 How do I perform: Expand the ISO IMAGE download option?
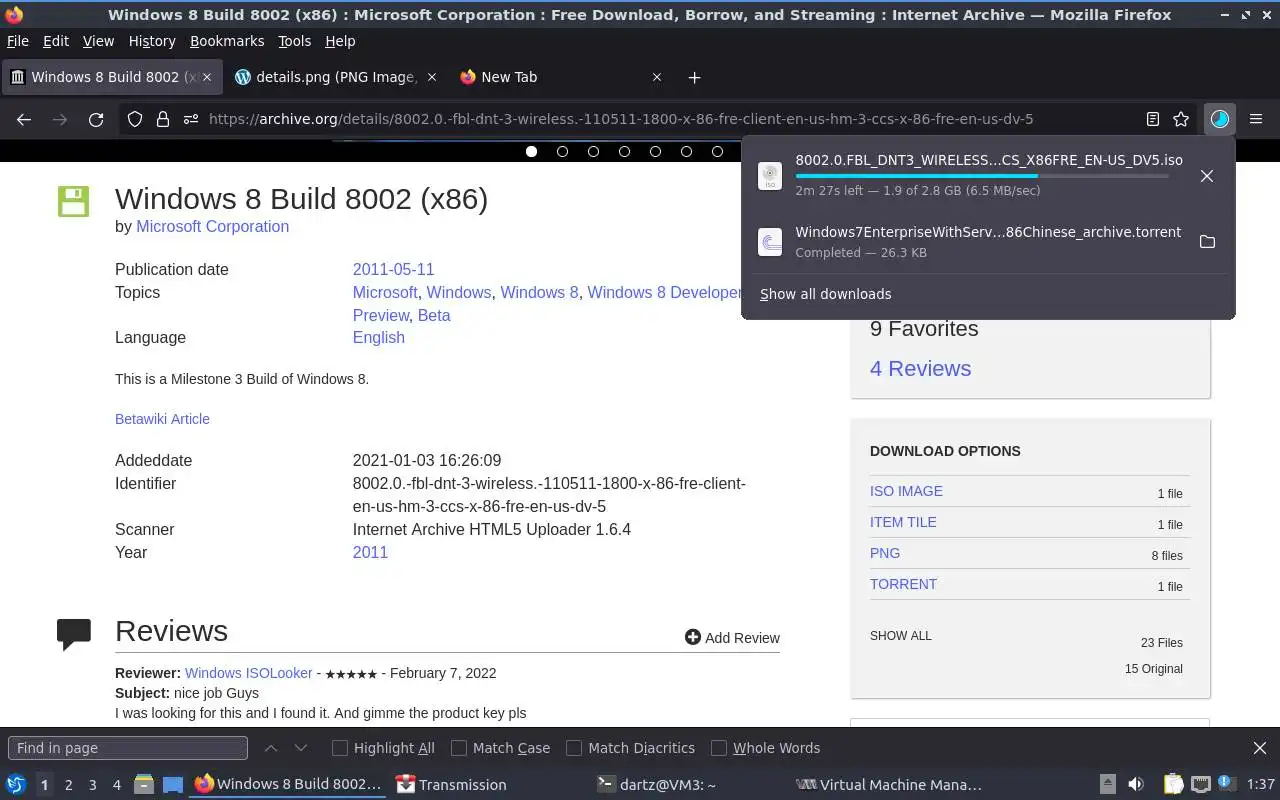click(906, 491)
